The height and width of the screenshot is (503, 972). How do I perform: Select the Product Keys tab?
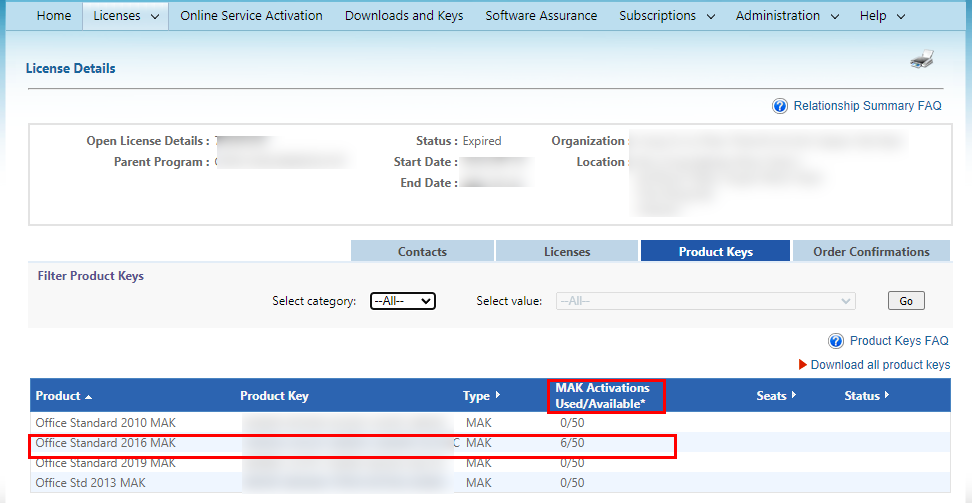click(715, 251)
